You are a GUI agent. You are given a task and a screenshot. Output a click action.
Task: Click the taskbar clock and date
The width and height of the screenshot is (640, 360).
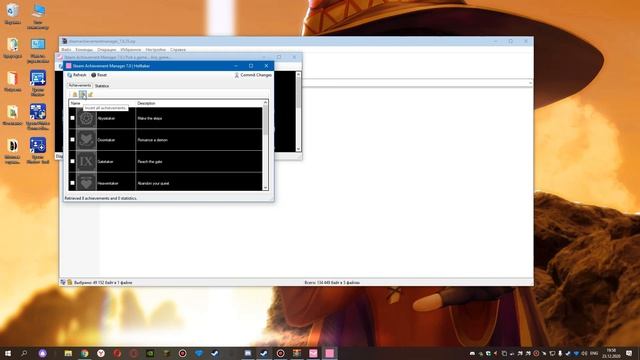(611, 353)
